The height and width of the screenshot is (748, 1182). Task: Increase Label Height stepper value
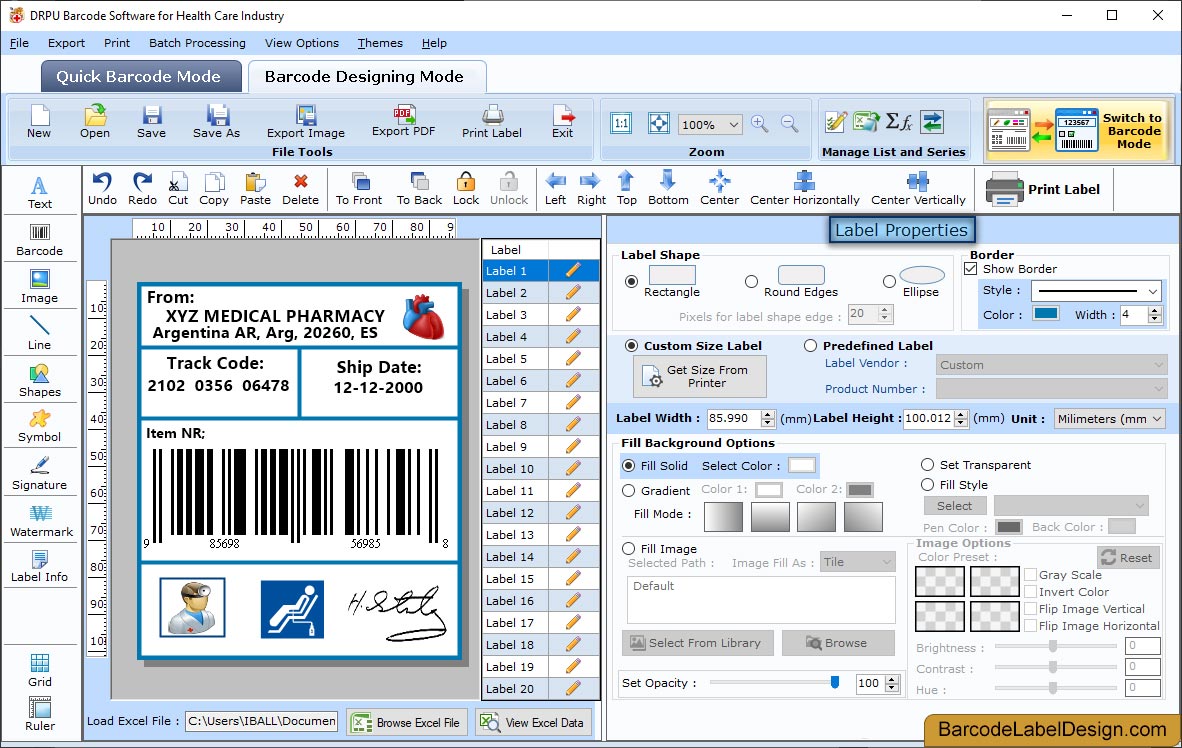pyautogui.click(x=960, y=413)
